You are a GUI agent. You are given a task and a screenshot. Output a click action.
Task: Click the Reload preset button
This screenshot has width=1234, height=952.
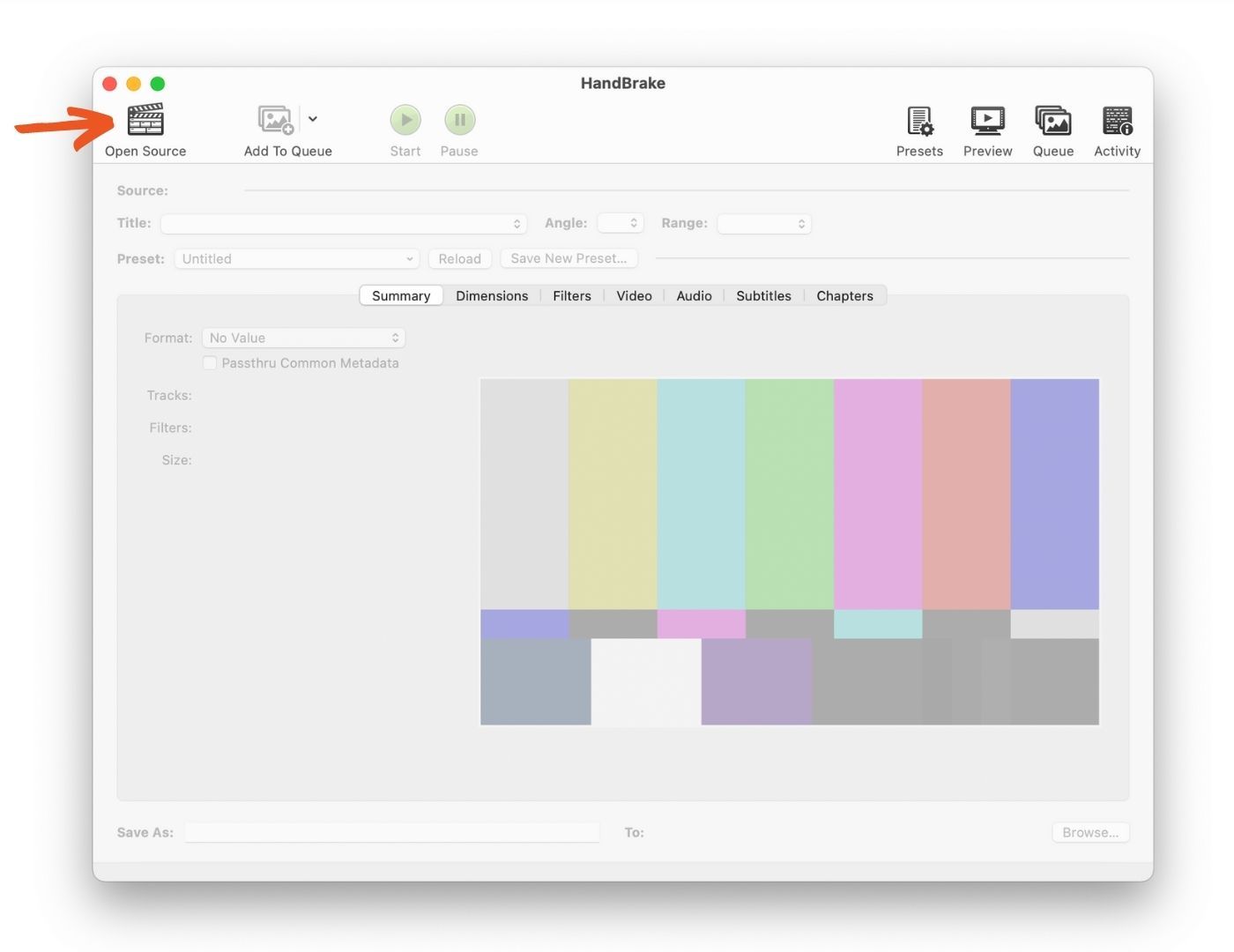point(459,259)
